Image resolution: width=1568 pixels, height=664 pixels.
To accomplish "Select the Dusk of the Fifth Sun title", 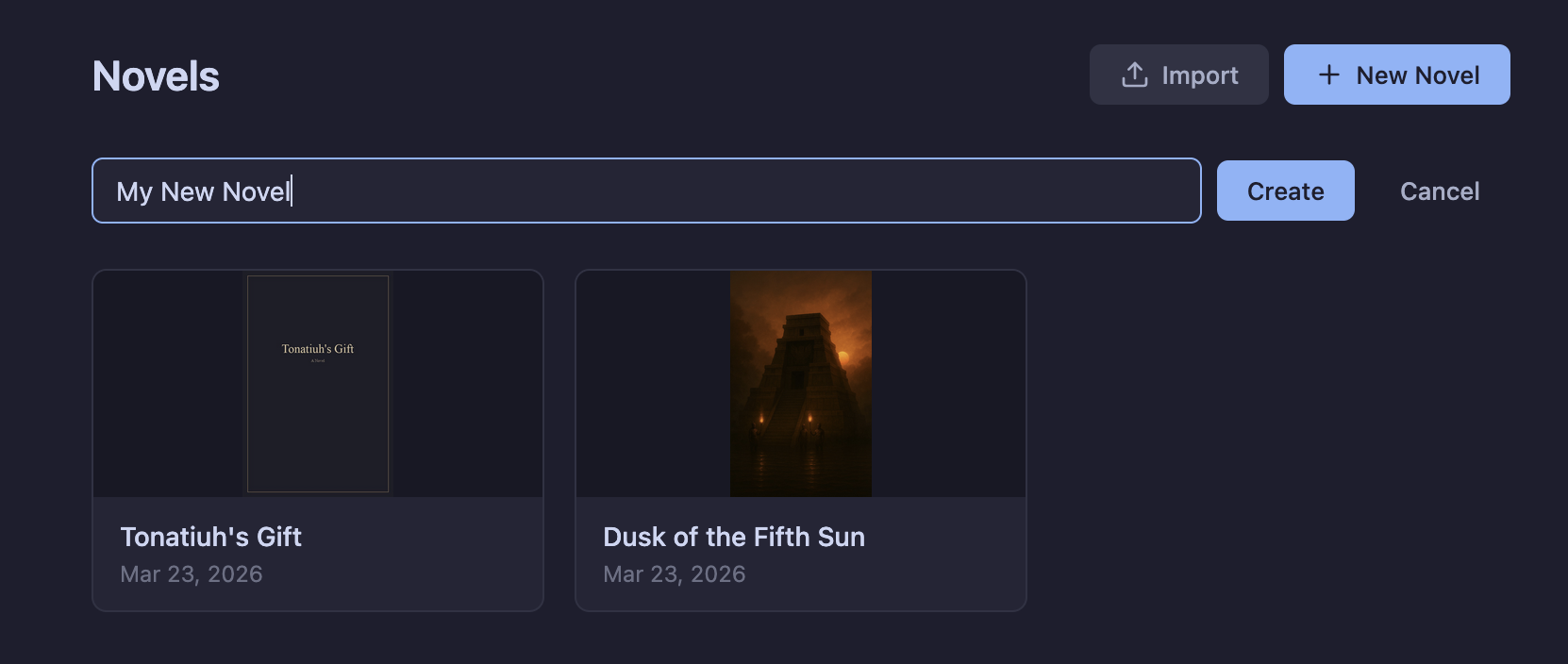I will [733, 537].
